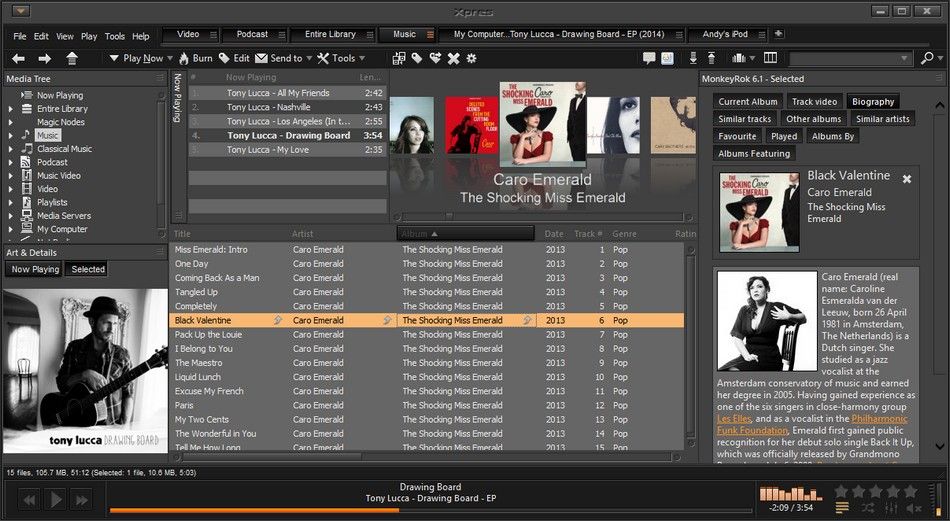Viewport: 950px width, 521px height.
Task: Open options via the gear icon
Action: 471,58
